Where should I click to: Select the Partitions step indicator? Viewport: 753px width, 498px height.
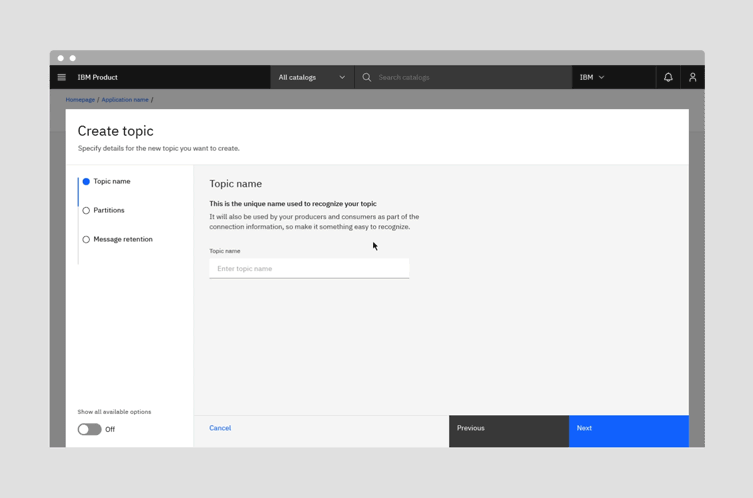[86, 211]
